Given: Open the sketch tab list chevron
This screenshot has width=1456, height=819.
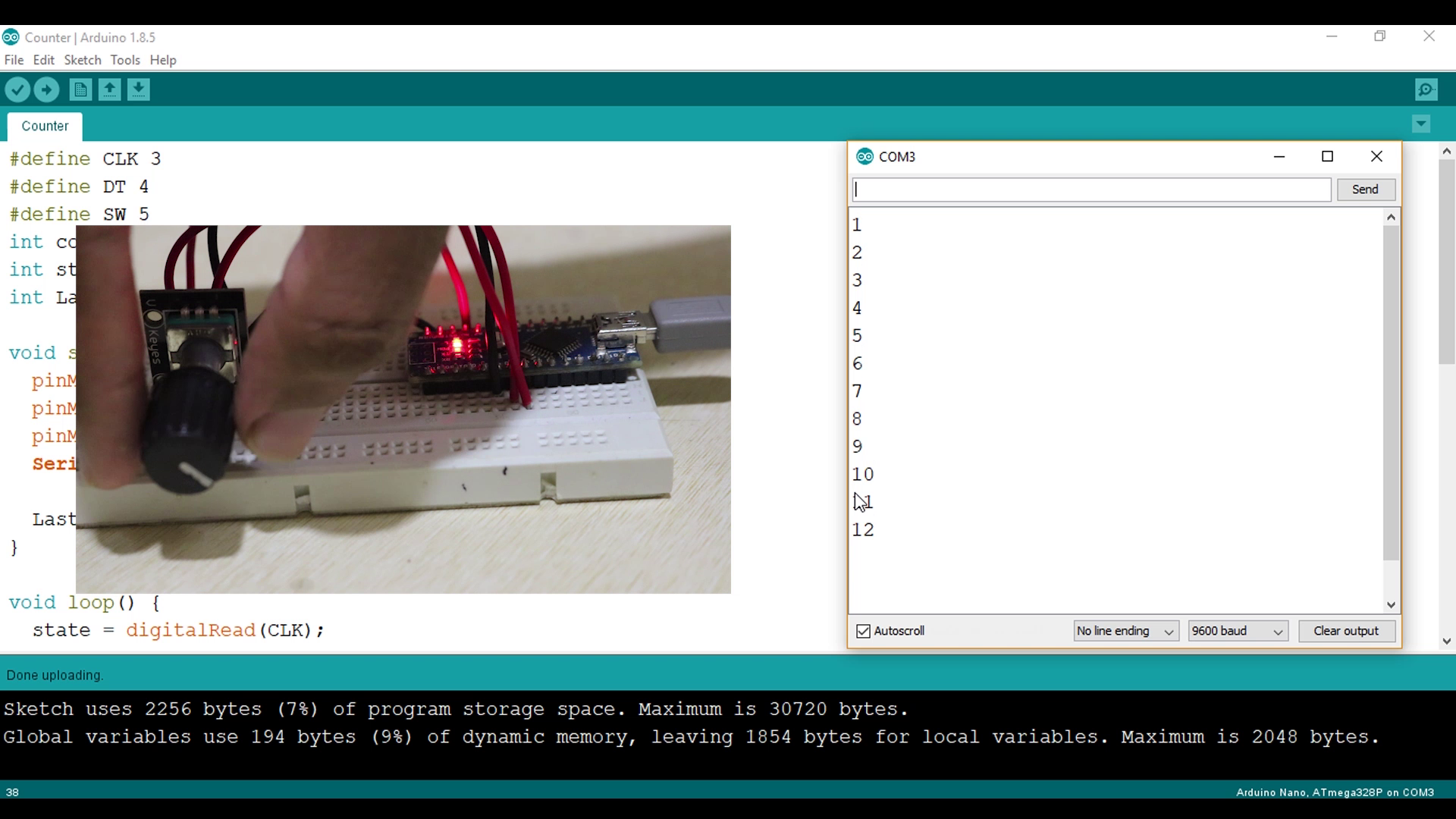Looking at the screenshot, I should click(1422, 124).
